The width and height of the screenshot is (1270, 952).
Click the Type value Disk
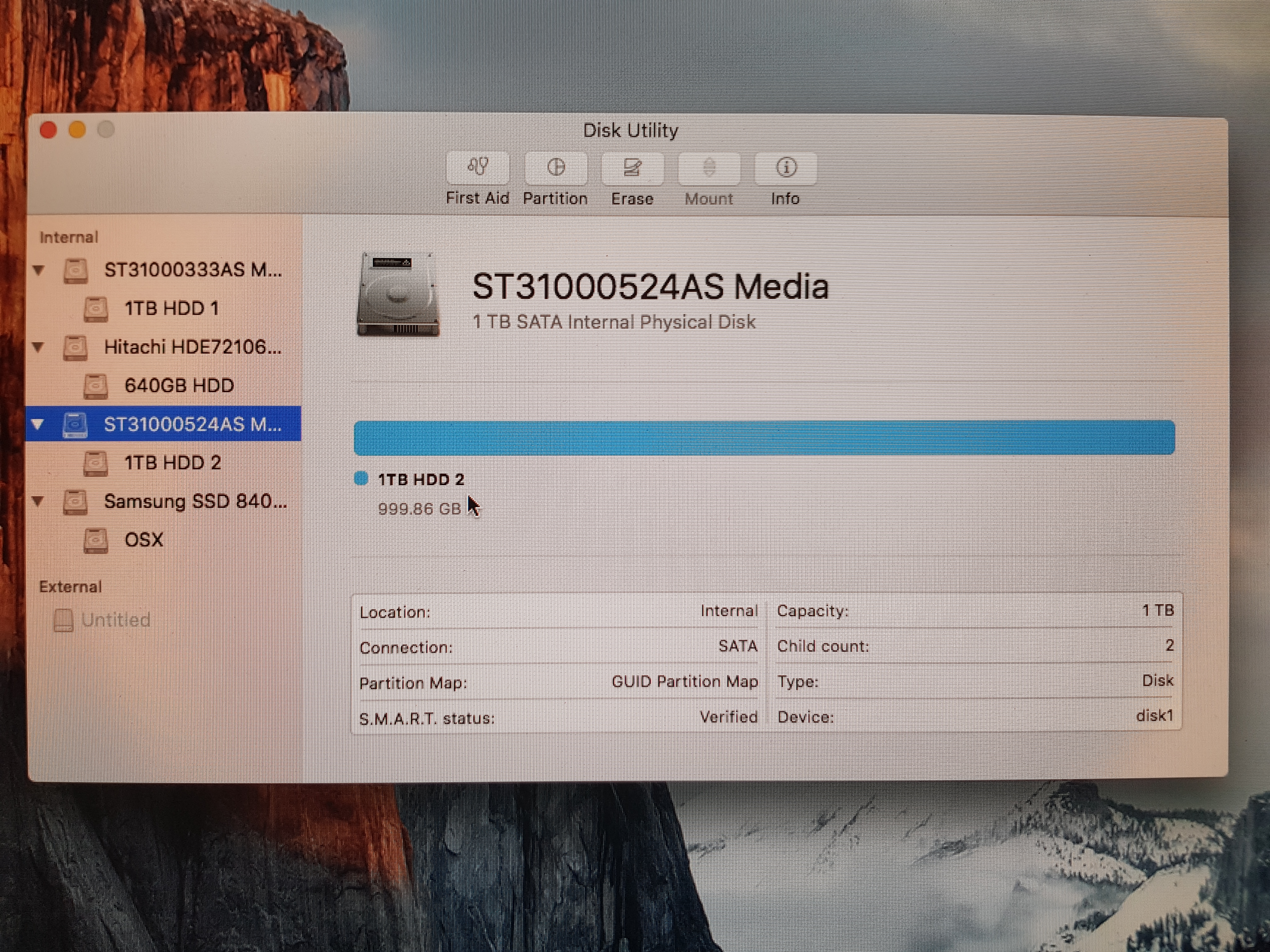click(x=1158, y=681)
